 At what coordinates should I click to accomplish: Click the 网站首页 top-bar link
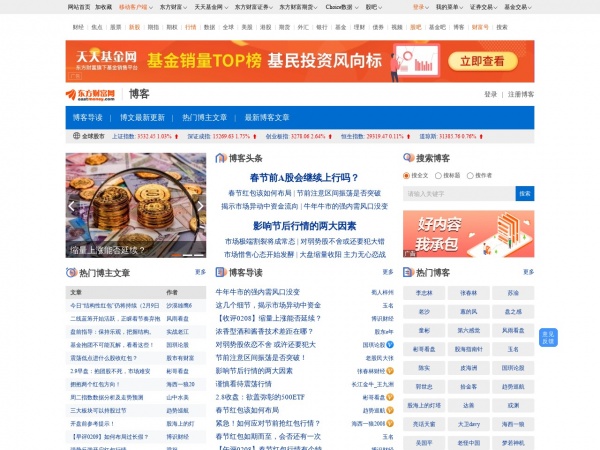(79, 7)
